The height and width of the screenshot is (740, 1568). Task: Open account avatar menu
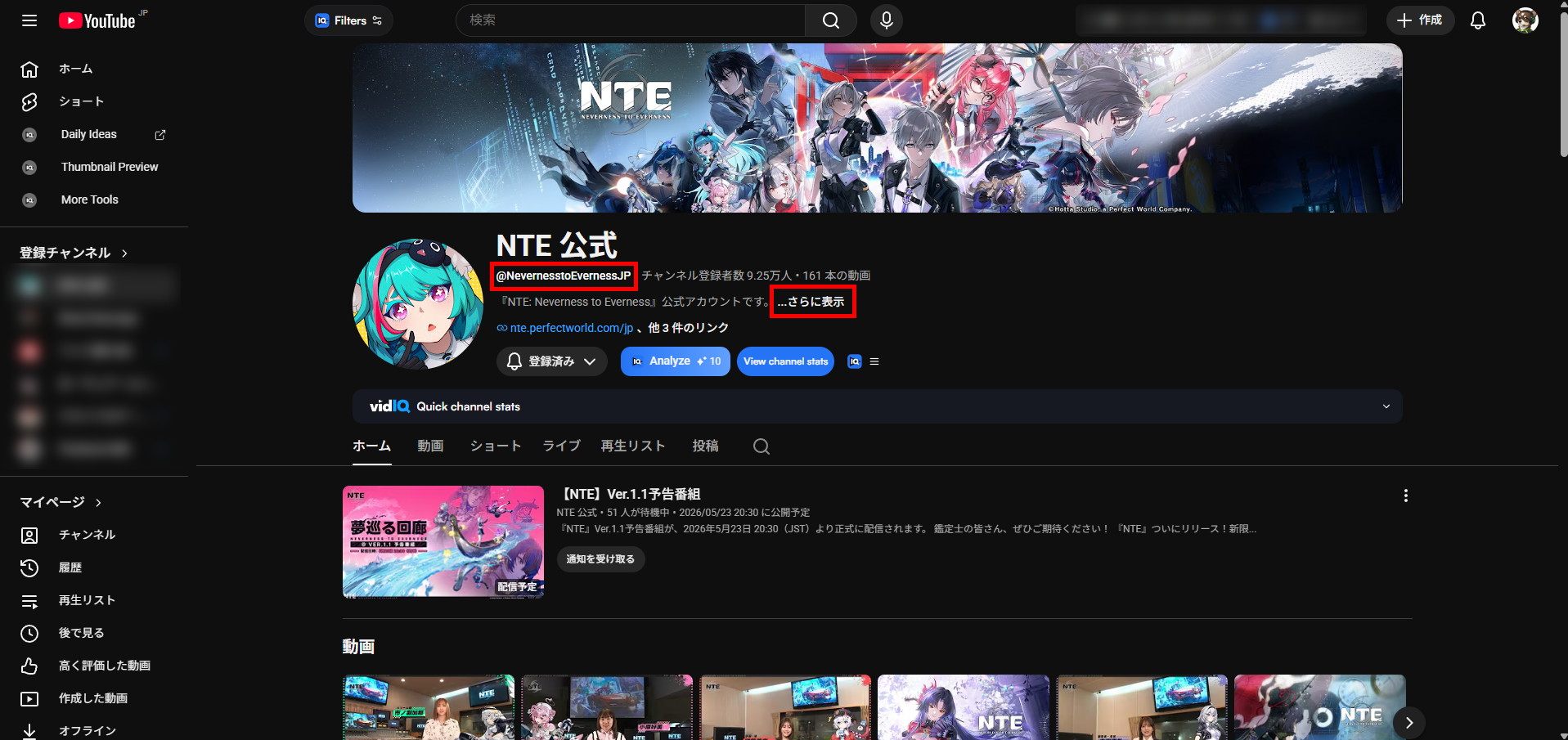[x=1525, y=20]
